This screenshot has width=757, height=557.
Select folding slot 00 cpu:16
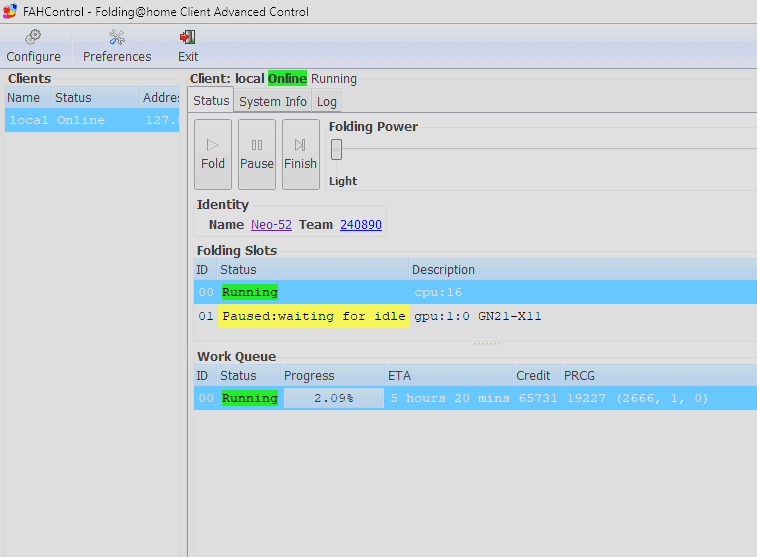(x=475, y=292)
